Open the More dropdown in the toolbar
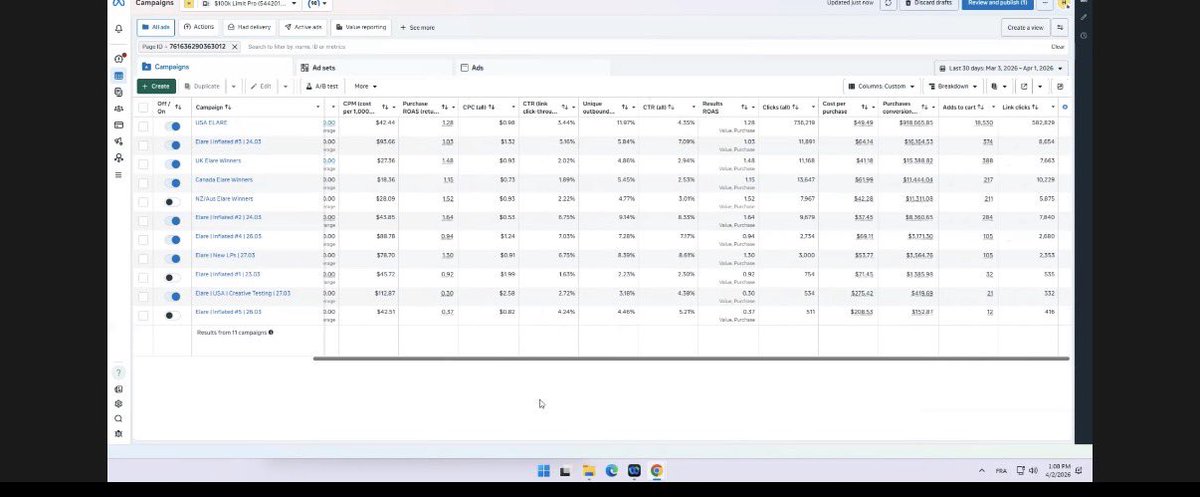This screenshot has height=497, width=1200. tap(365, 86)
